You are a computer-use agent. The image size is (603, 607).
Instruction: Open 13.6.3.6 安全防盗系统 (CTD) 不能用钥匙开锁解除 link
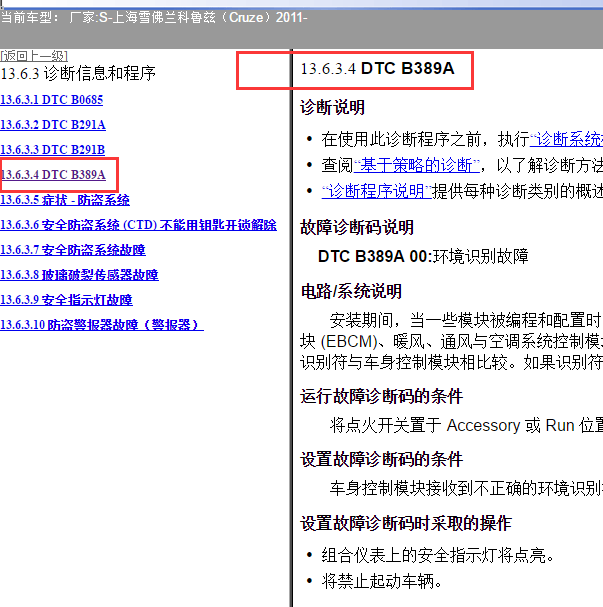[x=138, y=225]
